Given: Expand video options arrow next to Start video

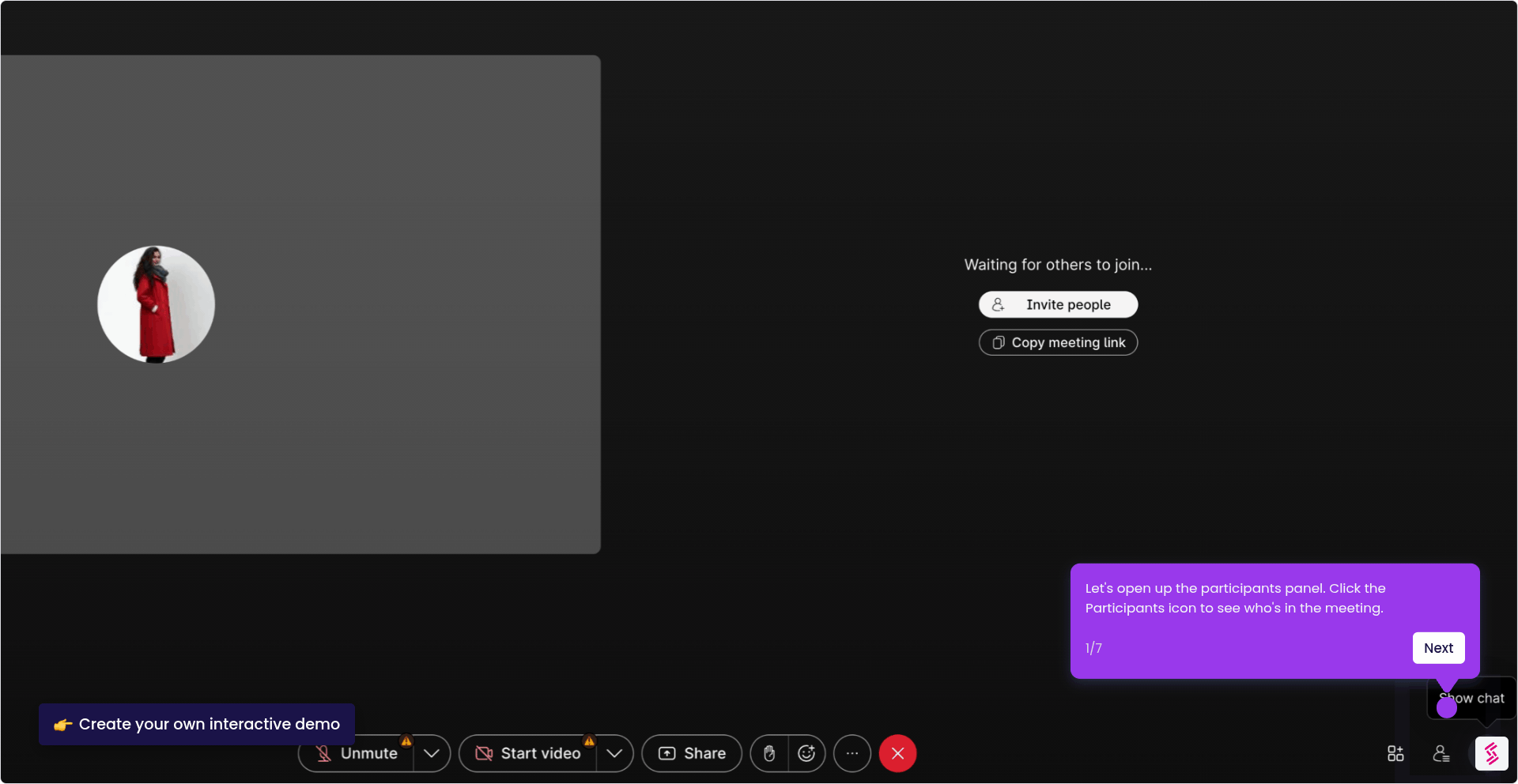Looking at the screenshot, I should pyautogui.click(x=614, y=753).
